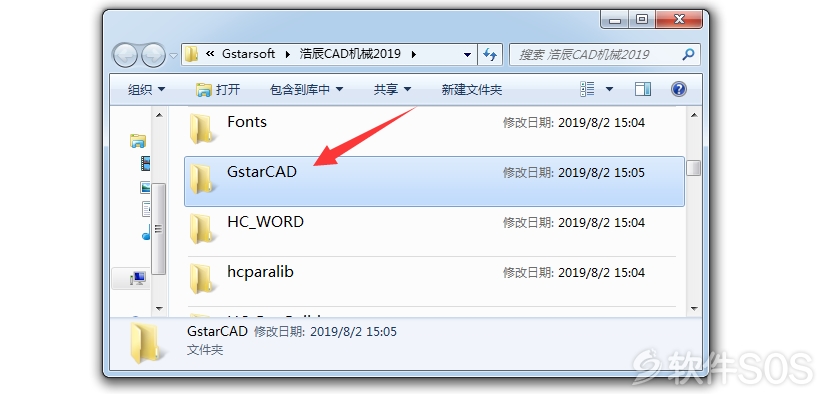Toggle the preview pane button

pyautogui.click(x=642, y=89)
